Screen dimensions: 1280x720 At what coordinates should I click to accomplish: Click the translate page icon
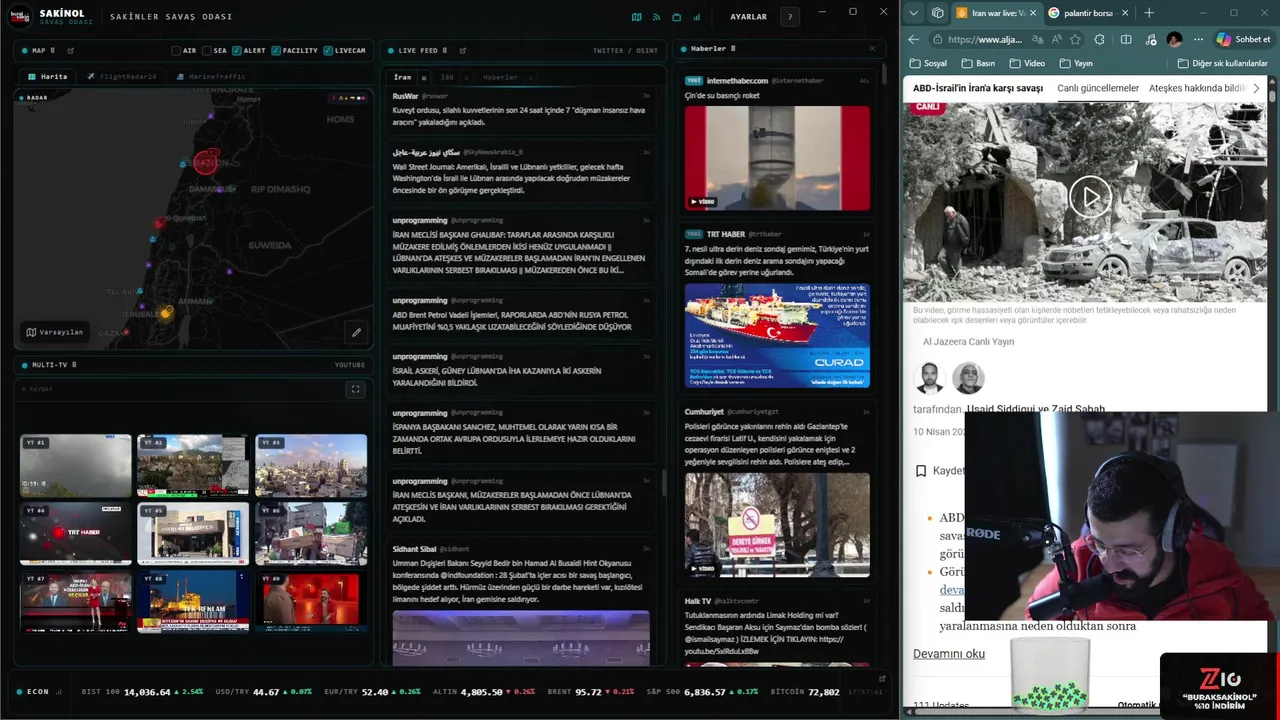coord(1036,39)
